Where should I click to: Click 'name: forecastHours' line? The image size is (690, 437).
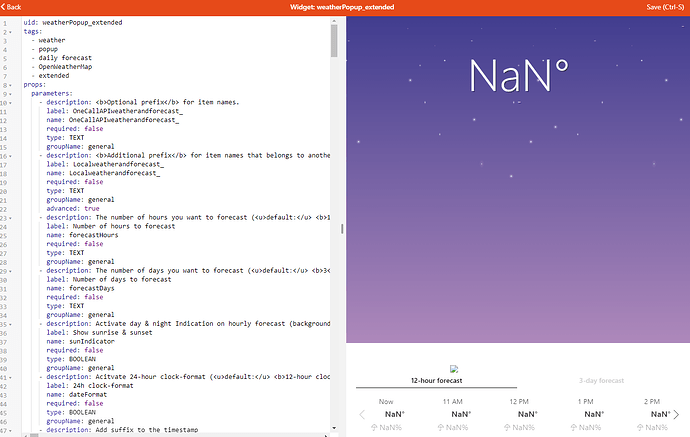tap(82, 235)
